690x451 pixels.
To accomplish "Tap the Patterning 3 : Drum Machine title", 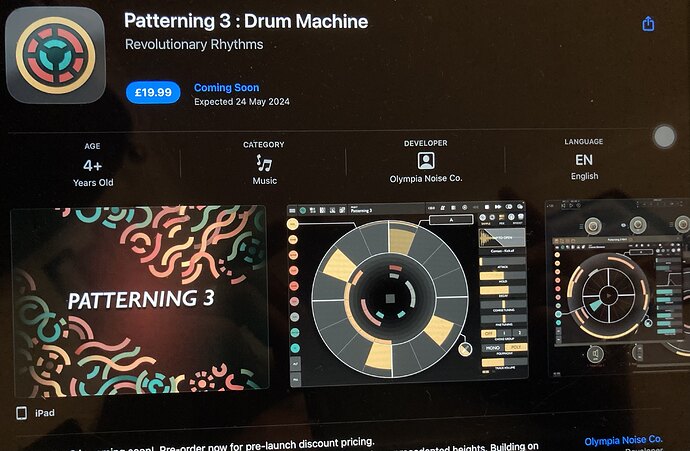I will [246, 21].
